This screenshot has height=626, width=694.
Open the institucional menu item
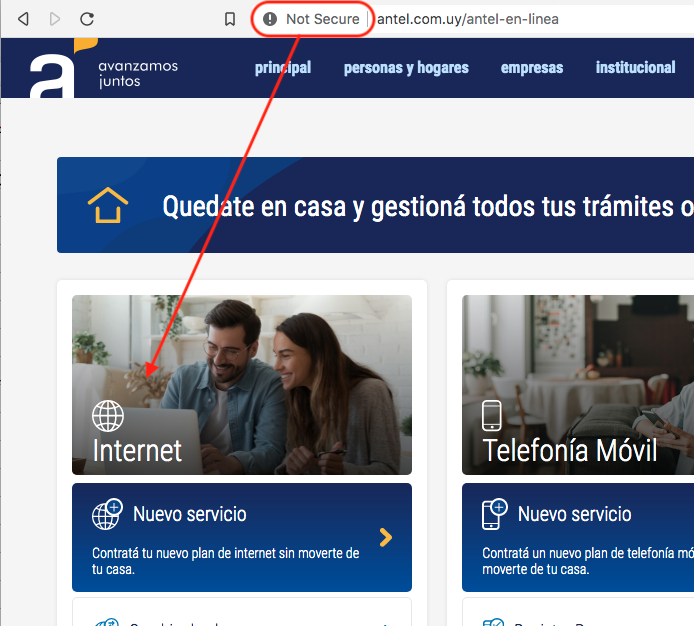click(x=636, y=68)
